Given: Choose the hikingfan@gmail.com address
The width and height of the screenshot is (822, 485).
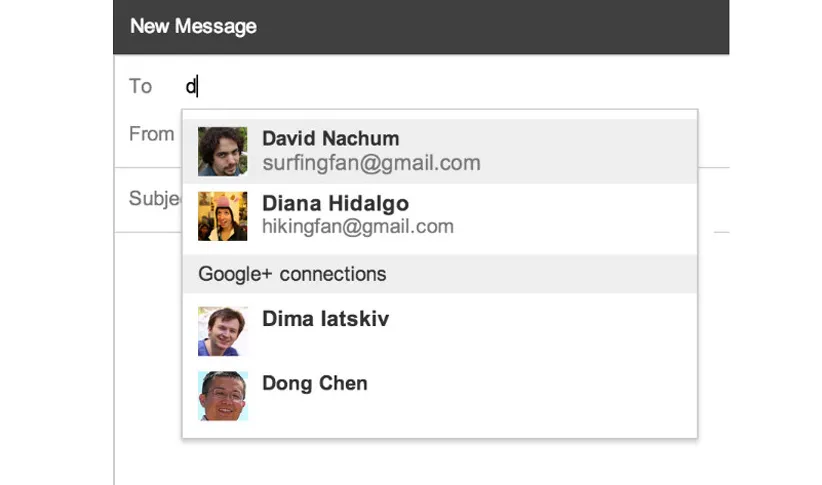Looking at the screenshot, I should pyautogui.click(x=358, y=227).
